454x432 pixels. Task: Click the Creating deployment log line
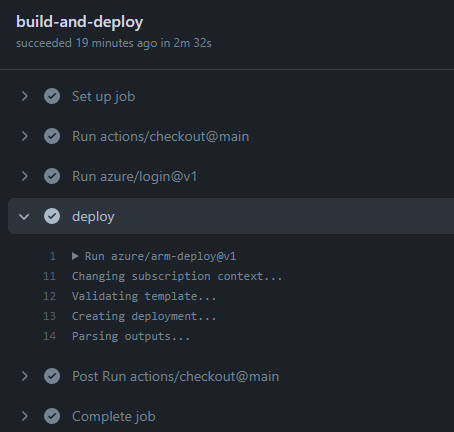[144, 316]
